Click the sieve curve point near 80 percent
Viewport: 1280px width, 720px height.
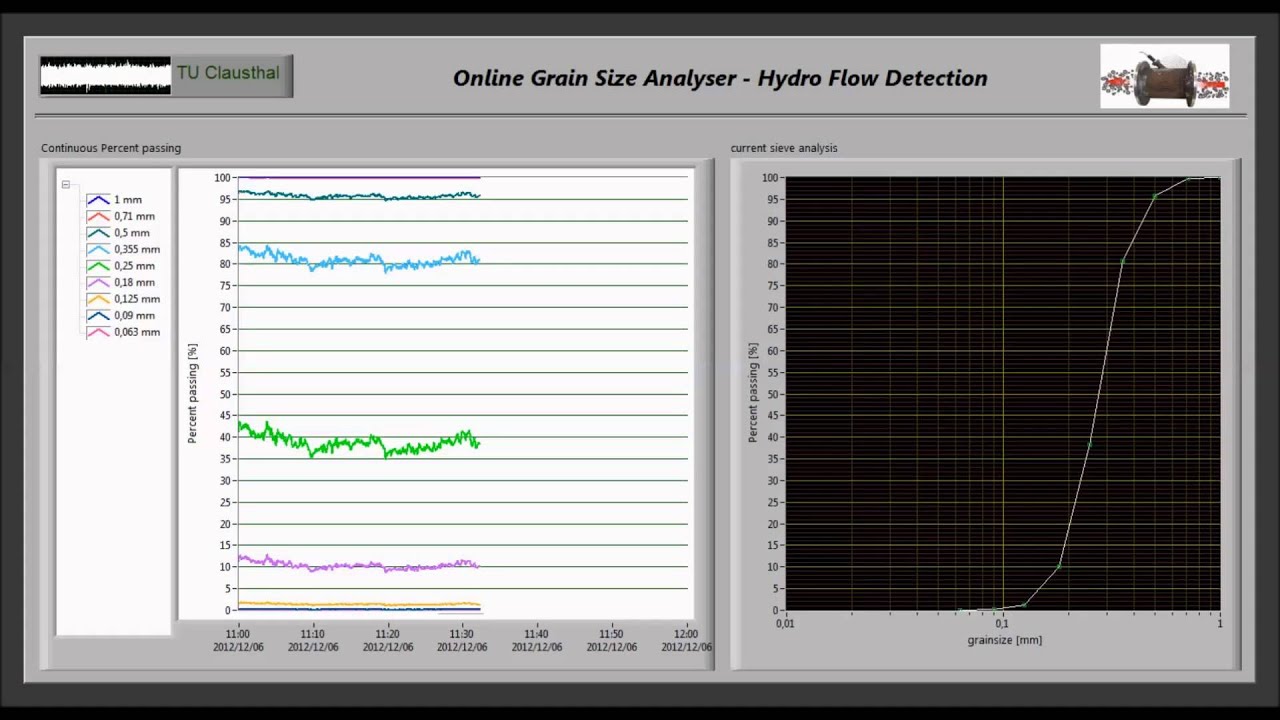[1123, 263]
